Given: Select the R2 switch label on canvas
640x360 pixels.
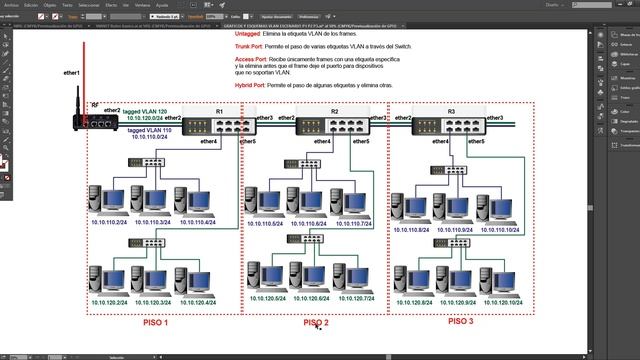Looking at the screenshot, I should click(x=334, y=111).
